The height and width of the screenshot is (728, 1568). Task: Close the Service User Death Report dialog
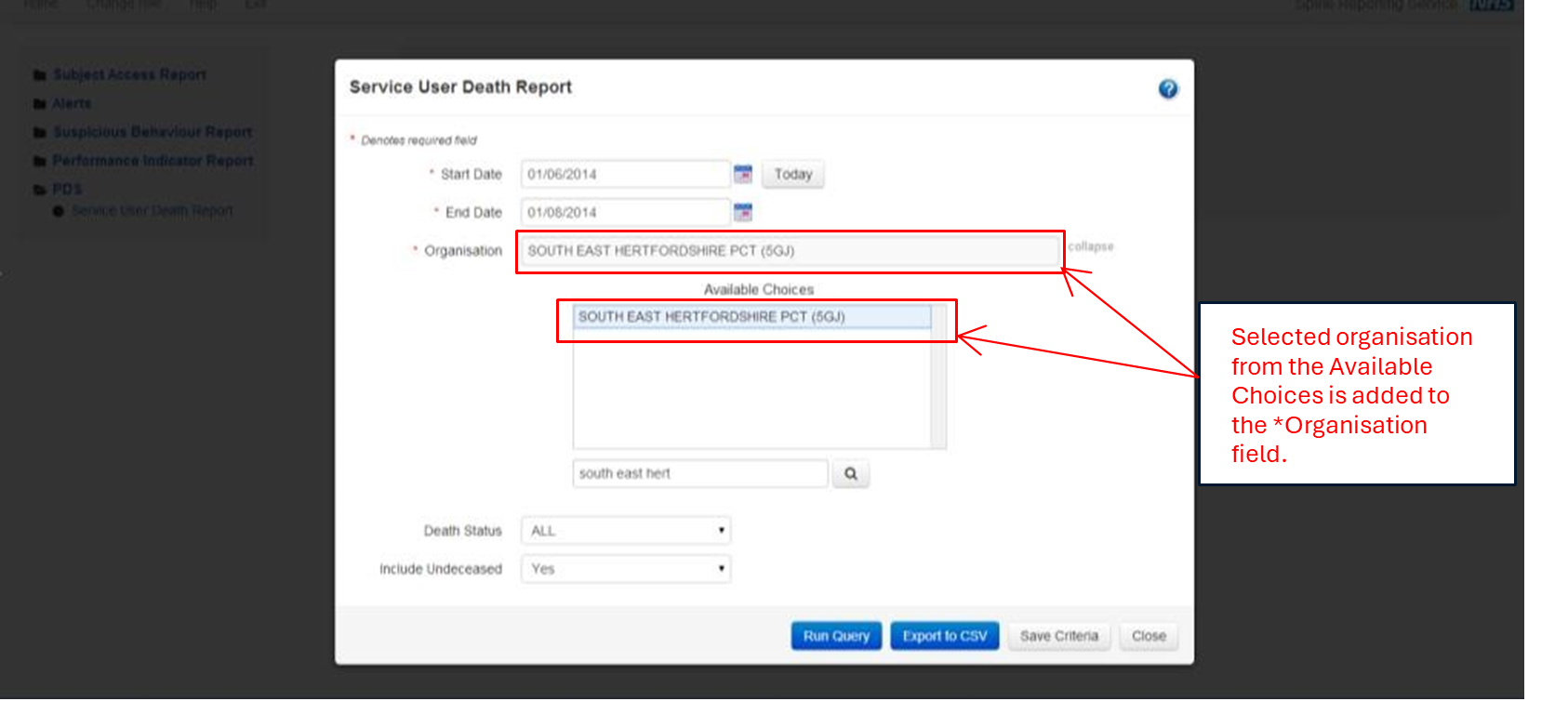[1149, 636]
